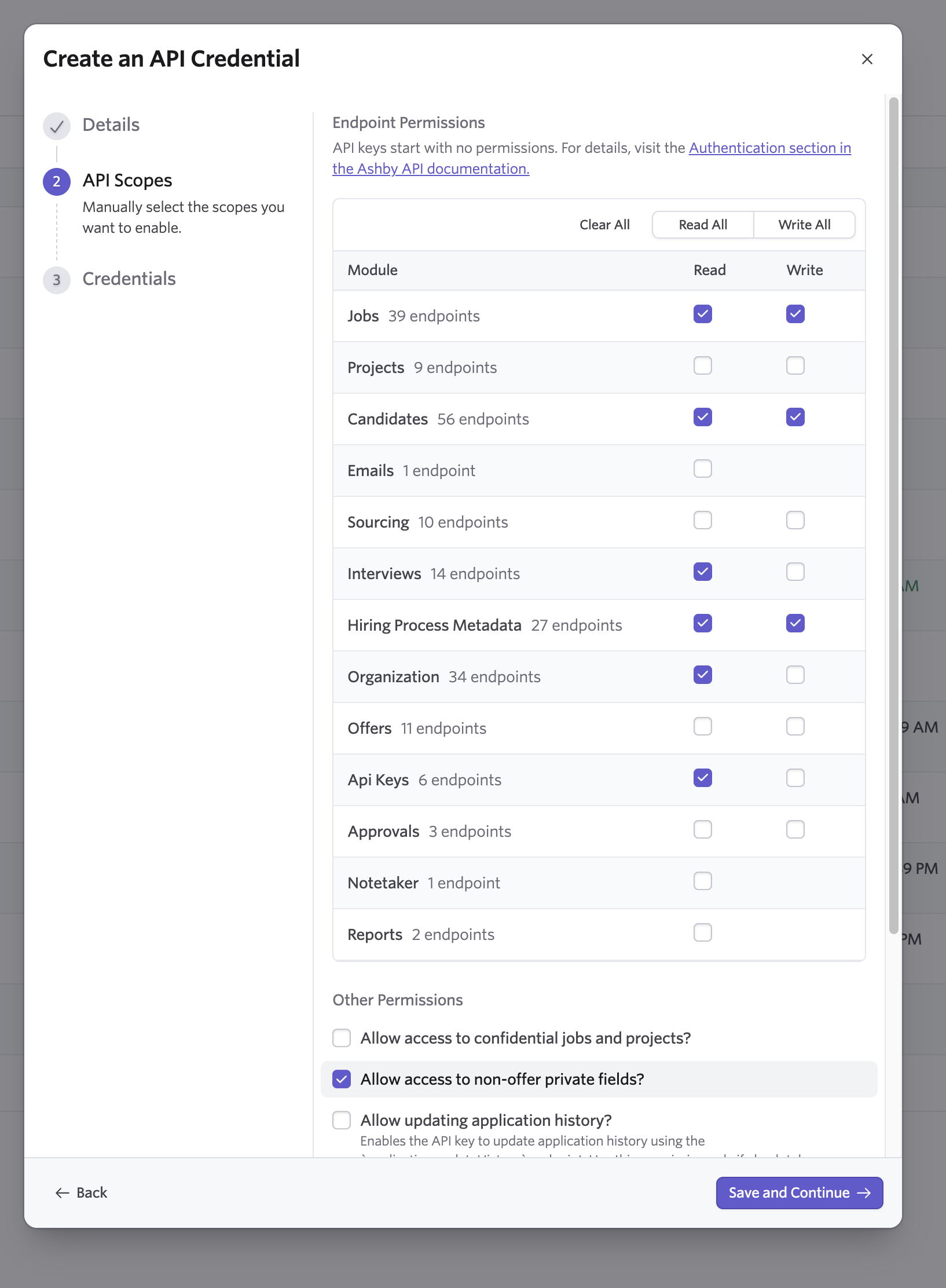Click the Write All button
This screenshot has width=946, height=1288.
pos(804,225)
